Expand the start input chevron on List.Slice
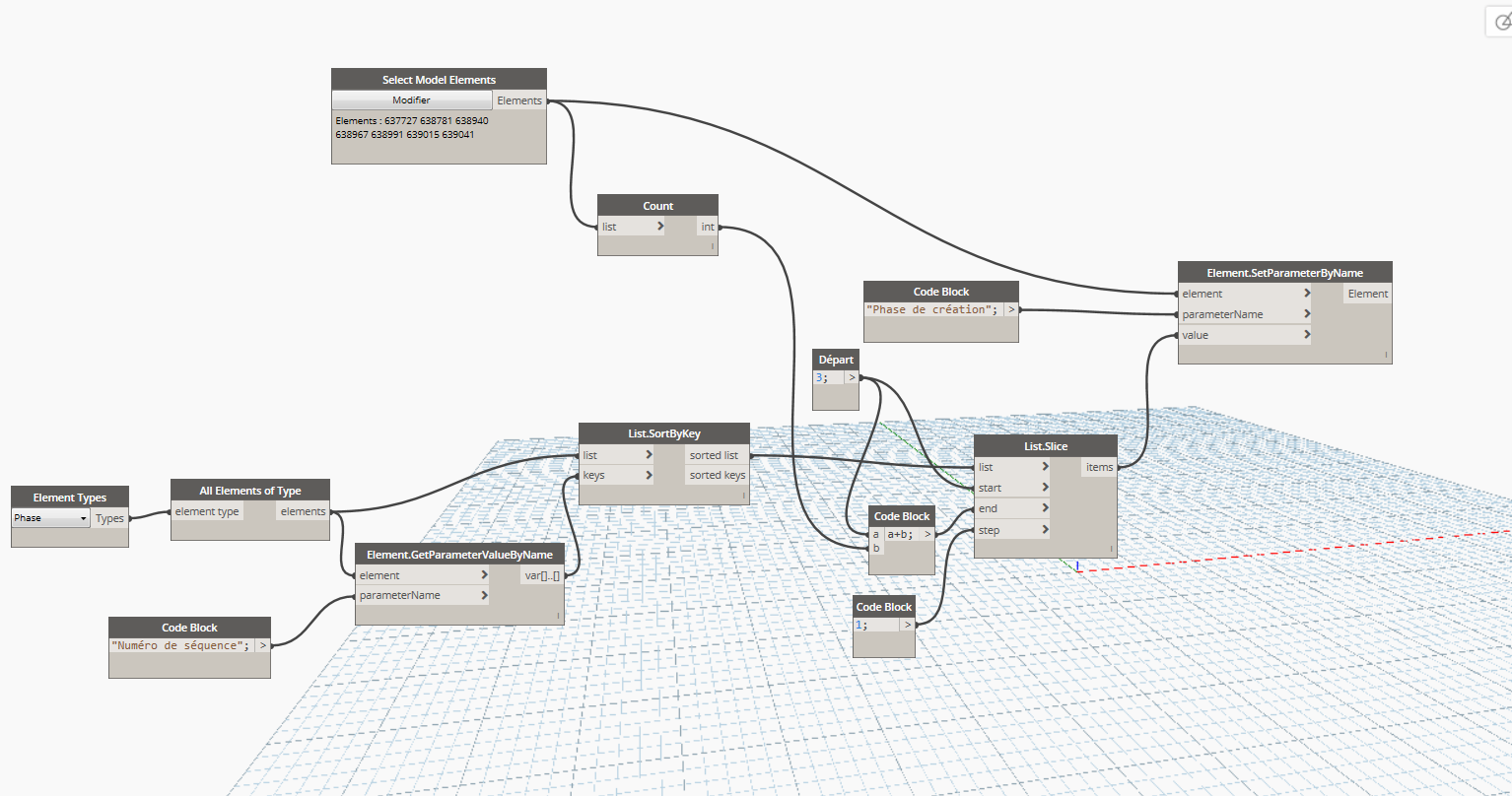Viewport: 1512px width, 796px height. point(1043,488)
